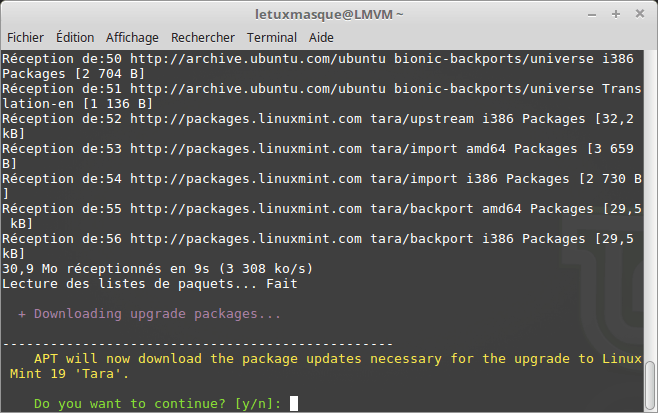Close the terminal window

tap(640, 13)
